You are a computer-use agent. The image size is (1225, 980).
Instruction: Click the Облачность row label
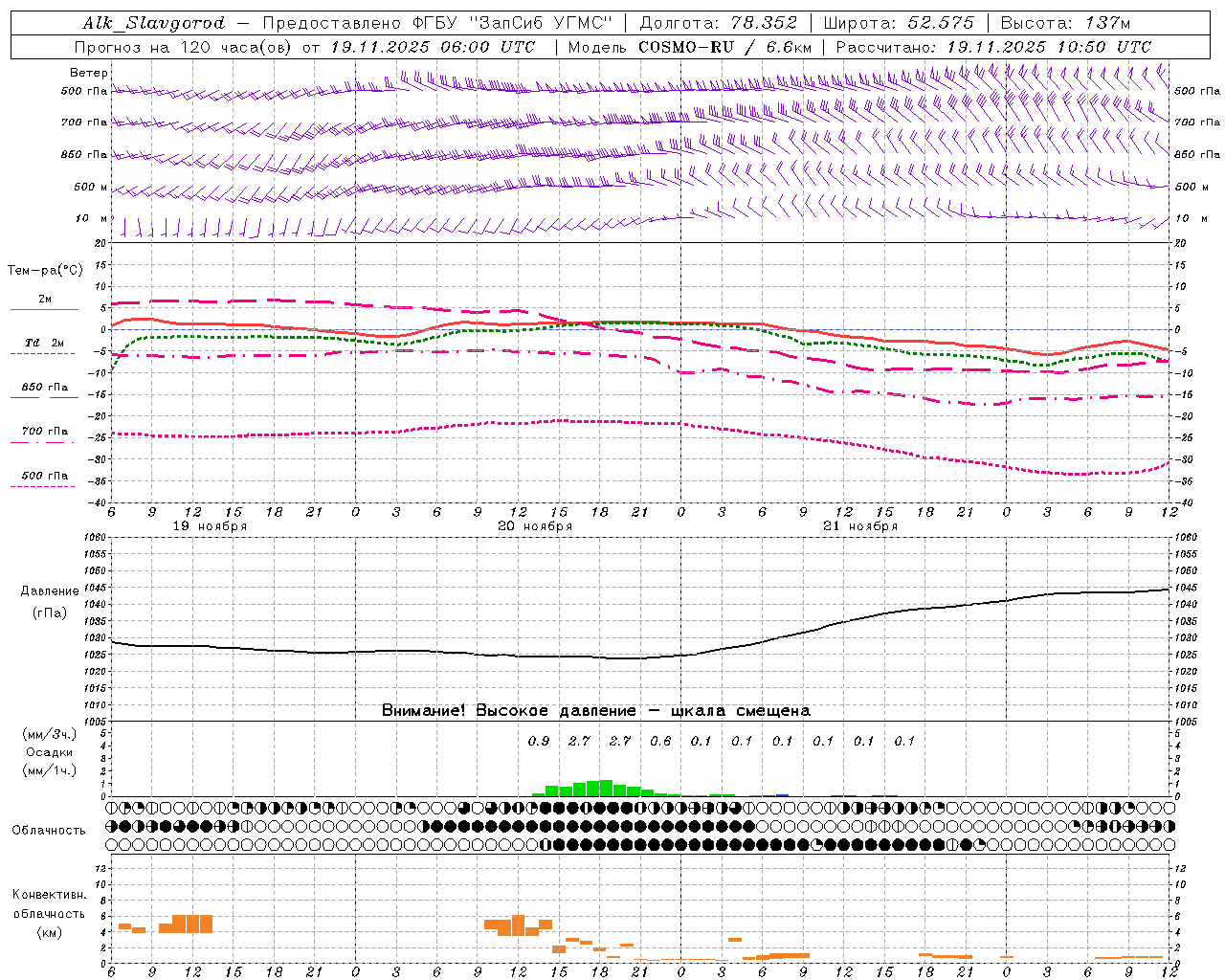[x=49, y=830]
